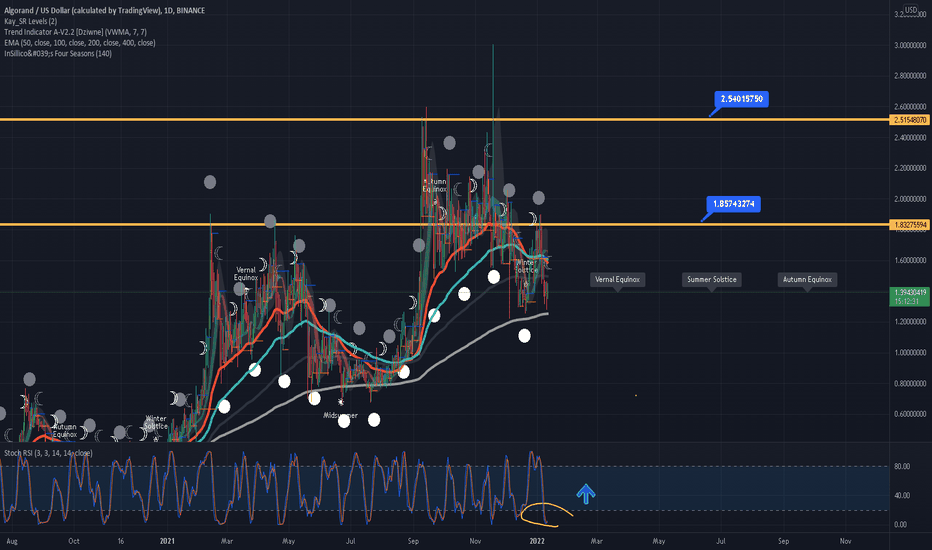This screenshot has height=550, width=932.
Task: Select the Summer Solstice season marker
Action: click(711, 279)
